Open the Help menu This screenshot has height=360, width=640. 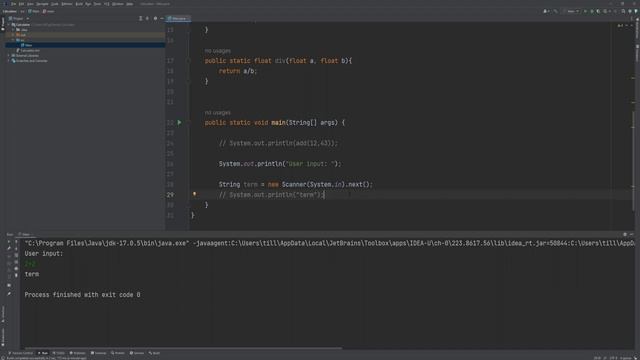click(130, 4)
